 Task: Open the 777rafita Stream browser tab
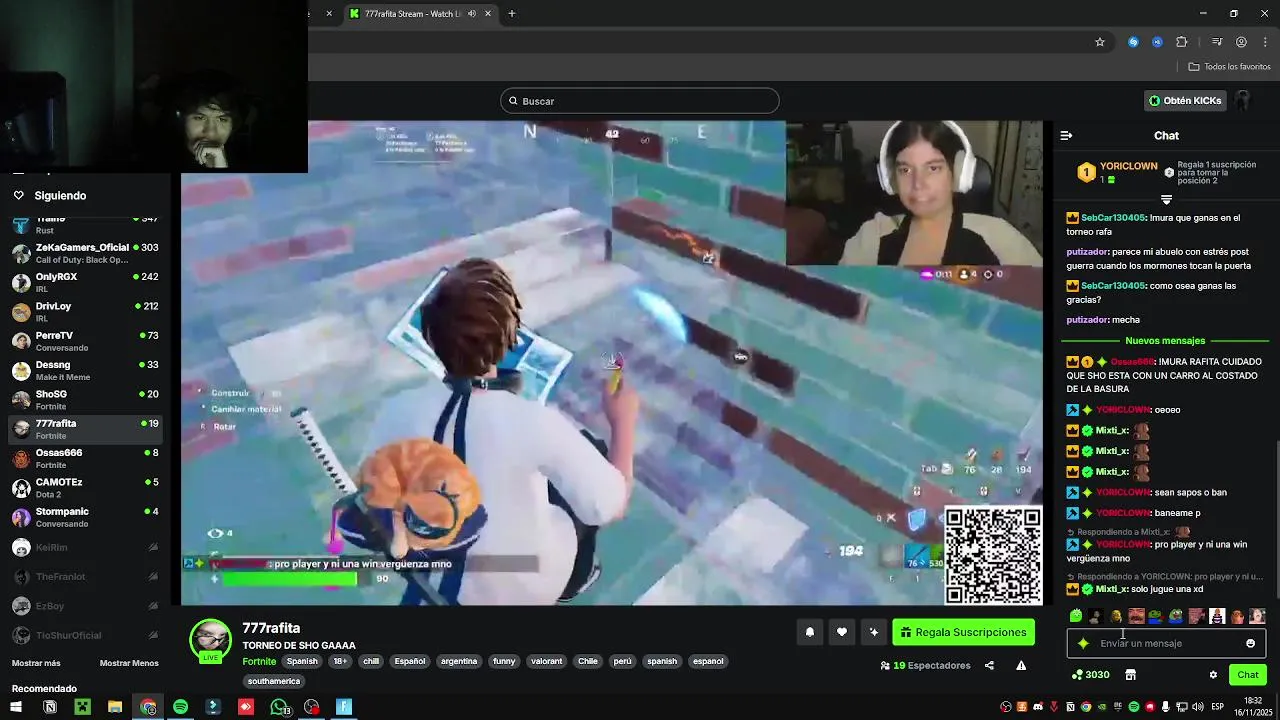(x=420, y=14)
